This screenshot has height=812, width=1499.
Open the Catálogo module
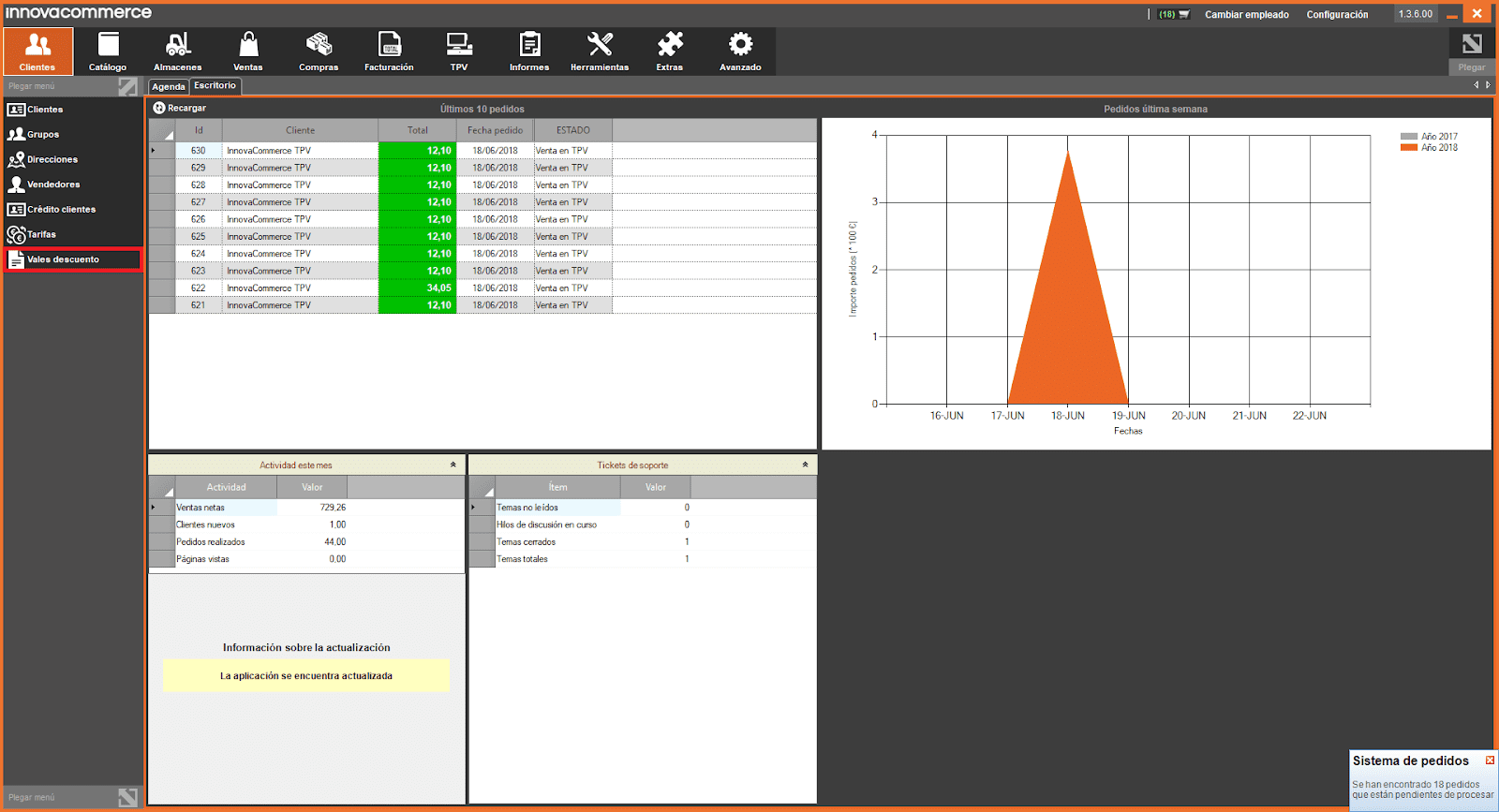pos(108,52)
